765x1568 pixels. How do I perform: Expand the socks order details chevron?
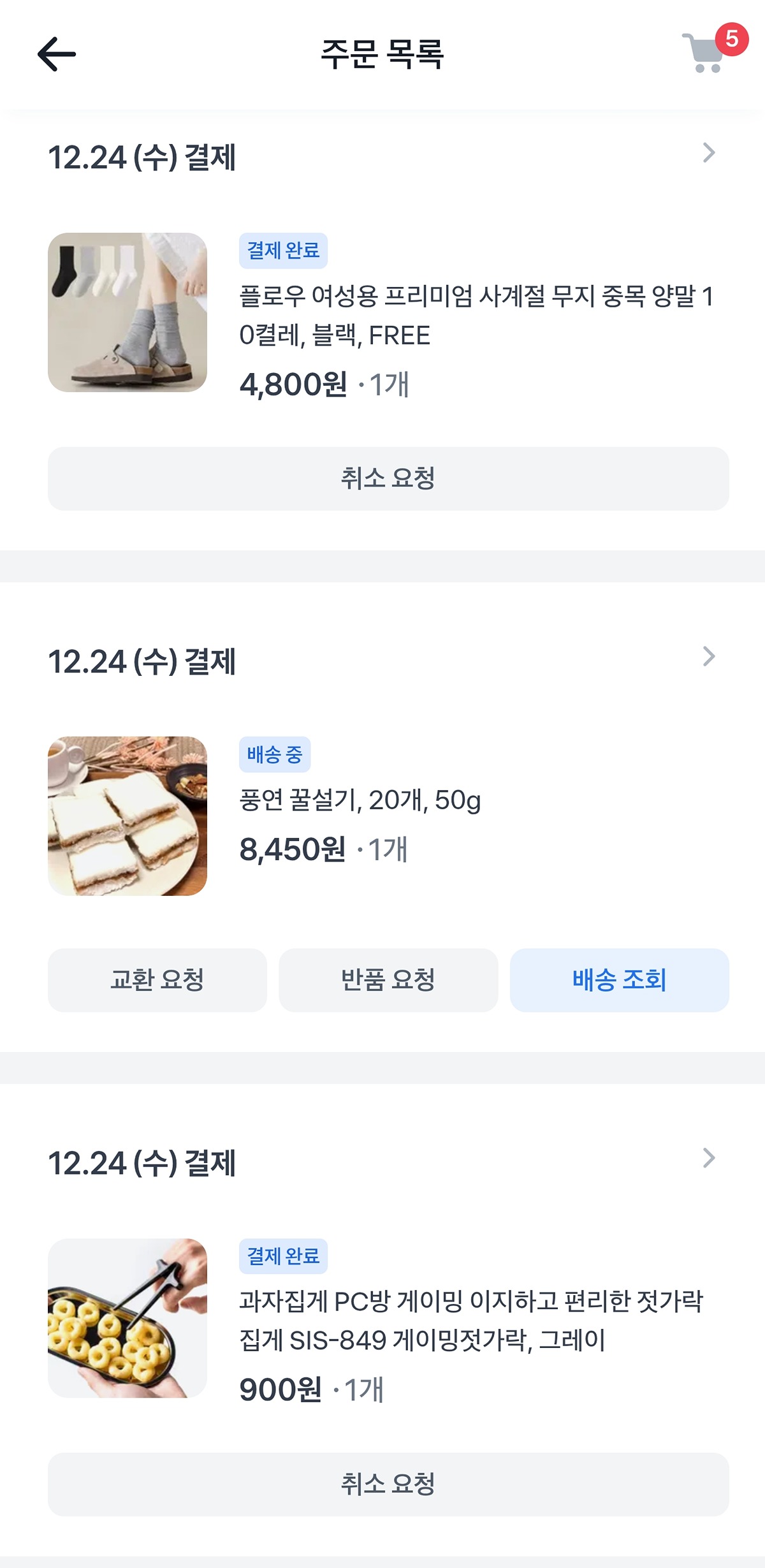click(x=708, y=153)
